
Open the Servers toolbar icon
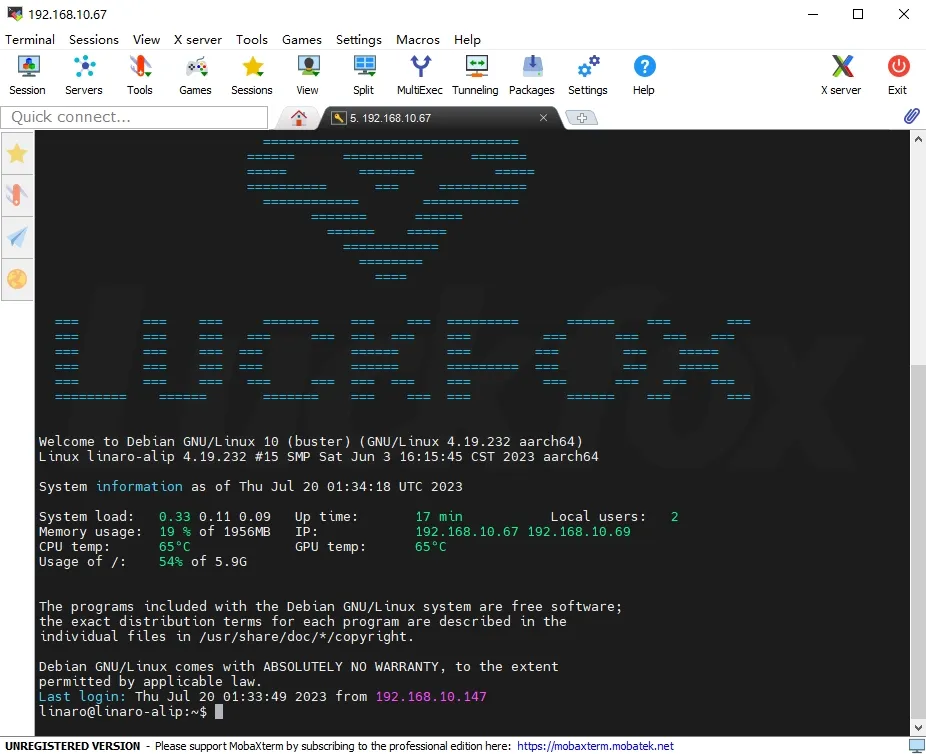(x=84, y=75)
